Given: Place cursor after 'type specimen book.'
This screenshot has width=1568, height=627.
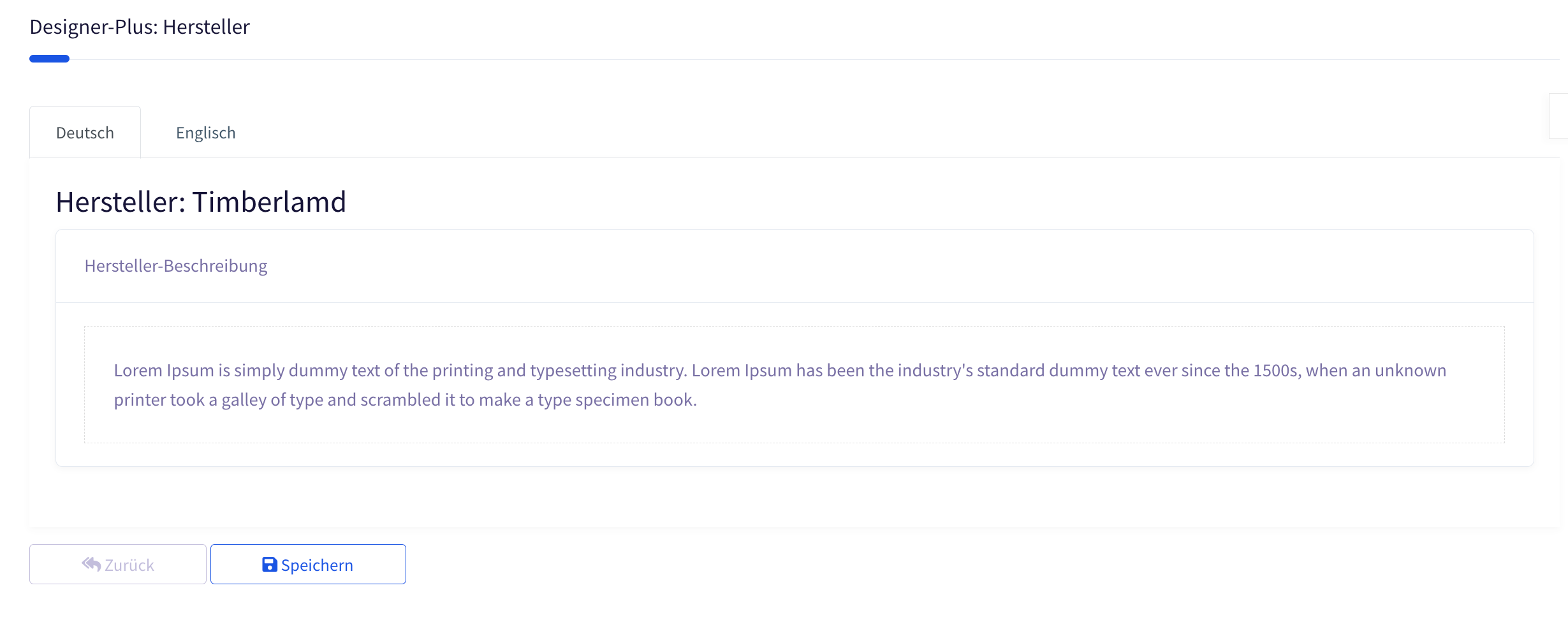Looking at the screenshot, I should click(698, 400).
